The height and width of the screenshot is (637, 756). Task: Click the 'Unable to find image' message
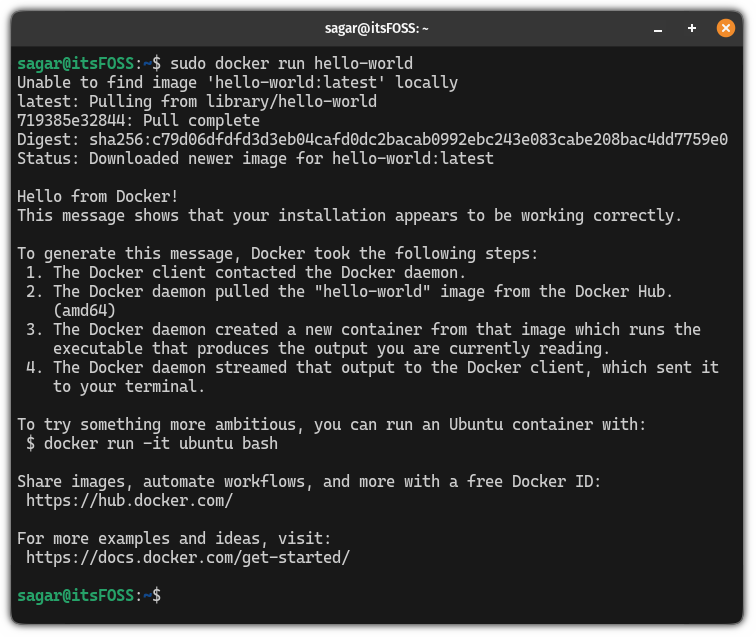[x=237, y=83]
